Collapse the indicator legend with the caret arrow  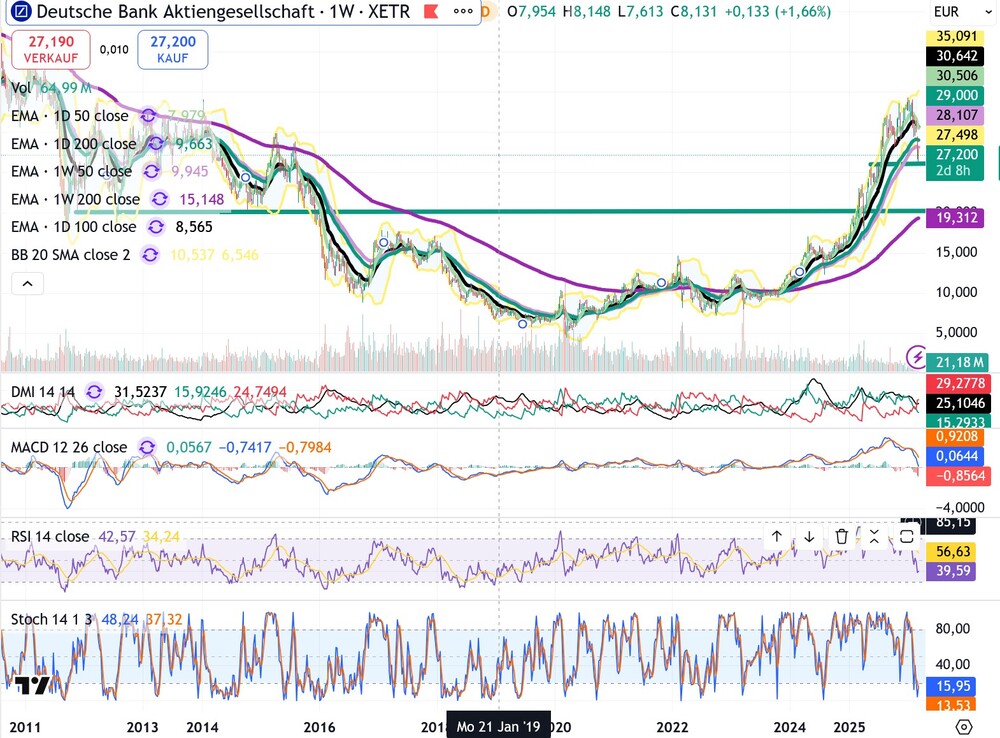[27, 283]
